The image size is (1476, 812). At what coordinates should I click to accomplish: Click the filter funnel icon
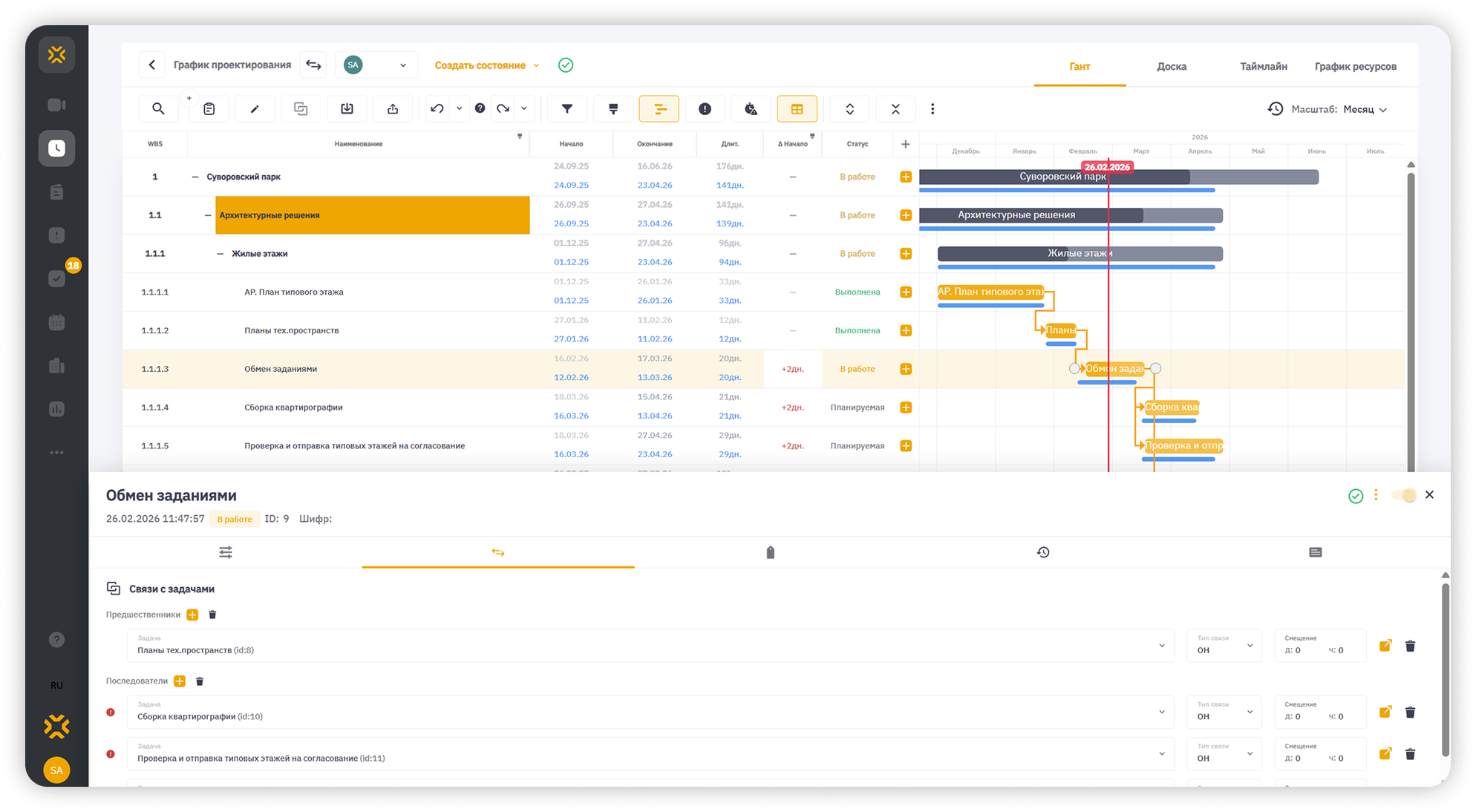point(567,109)
